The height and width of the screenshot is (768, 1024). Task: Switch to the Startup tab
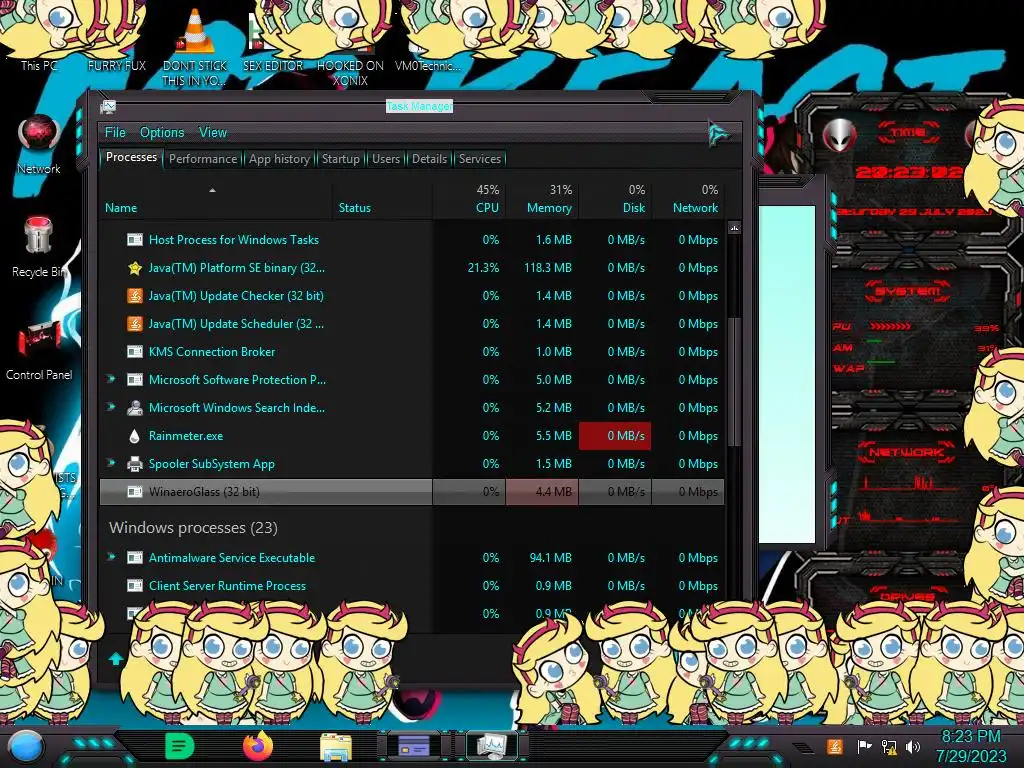340,159
